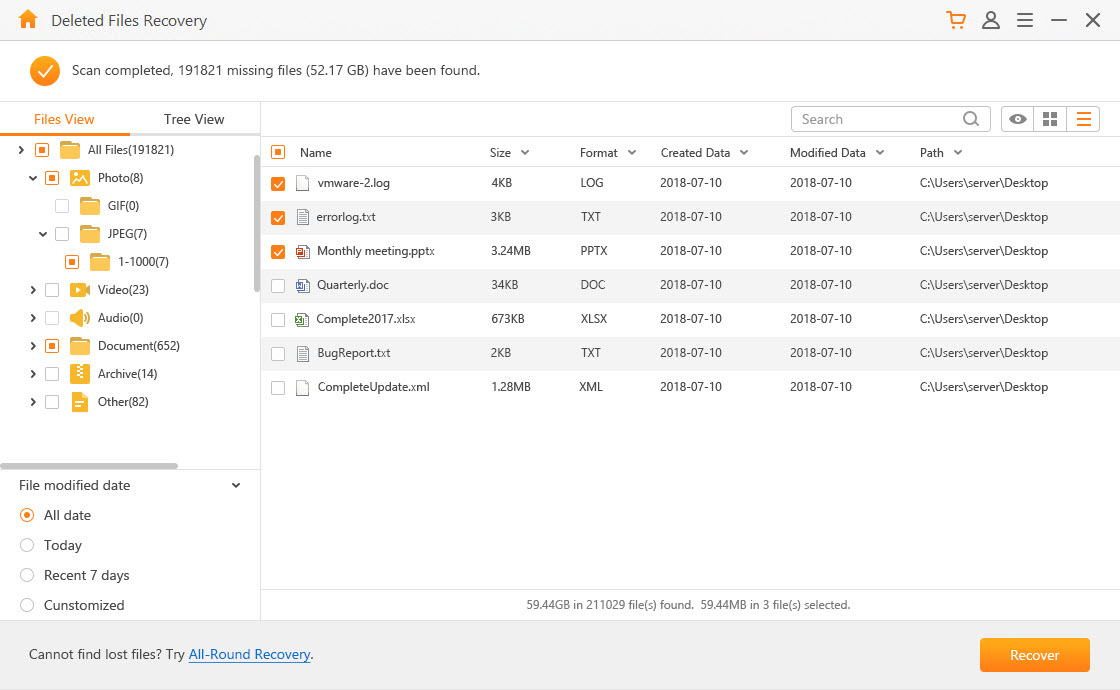Viewport: 1120px width, 690px height.
Task: Click the search magnifier icon
Action: point(970,118)
